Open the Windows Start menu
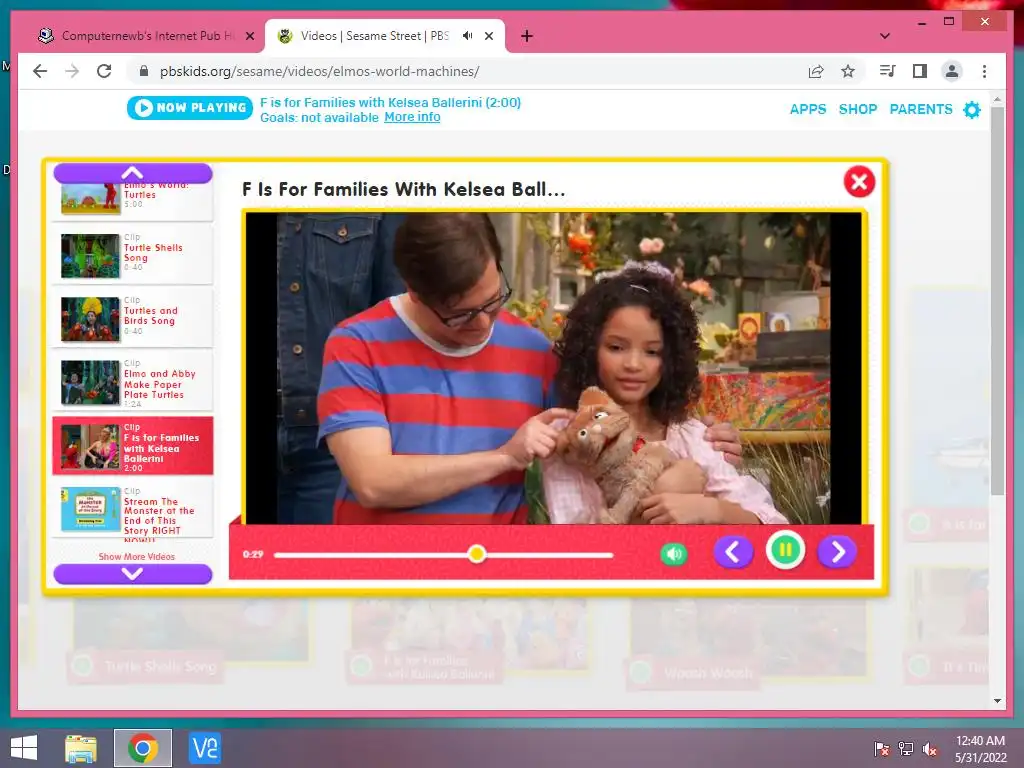 [x=24, y=748]
